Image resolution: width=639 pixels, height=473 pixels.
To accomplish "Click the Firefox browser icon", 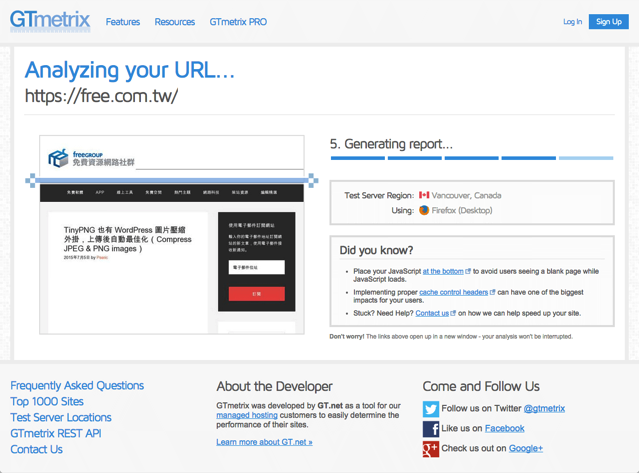I will click(x=424, y=211).
